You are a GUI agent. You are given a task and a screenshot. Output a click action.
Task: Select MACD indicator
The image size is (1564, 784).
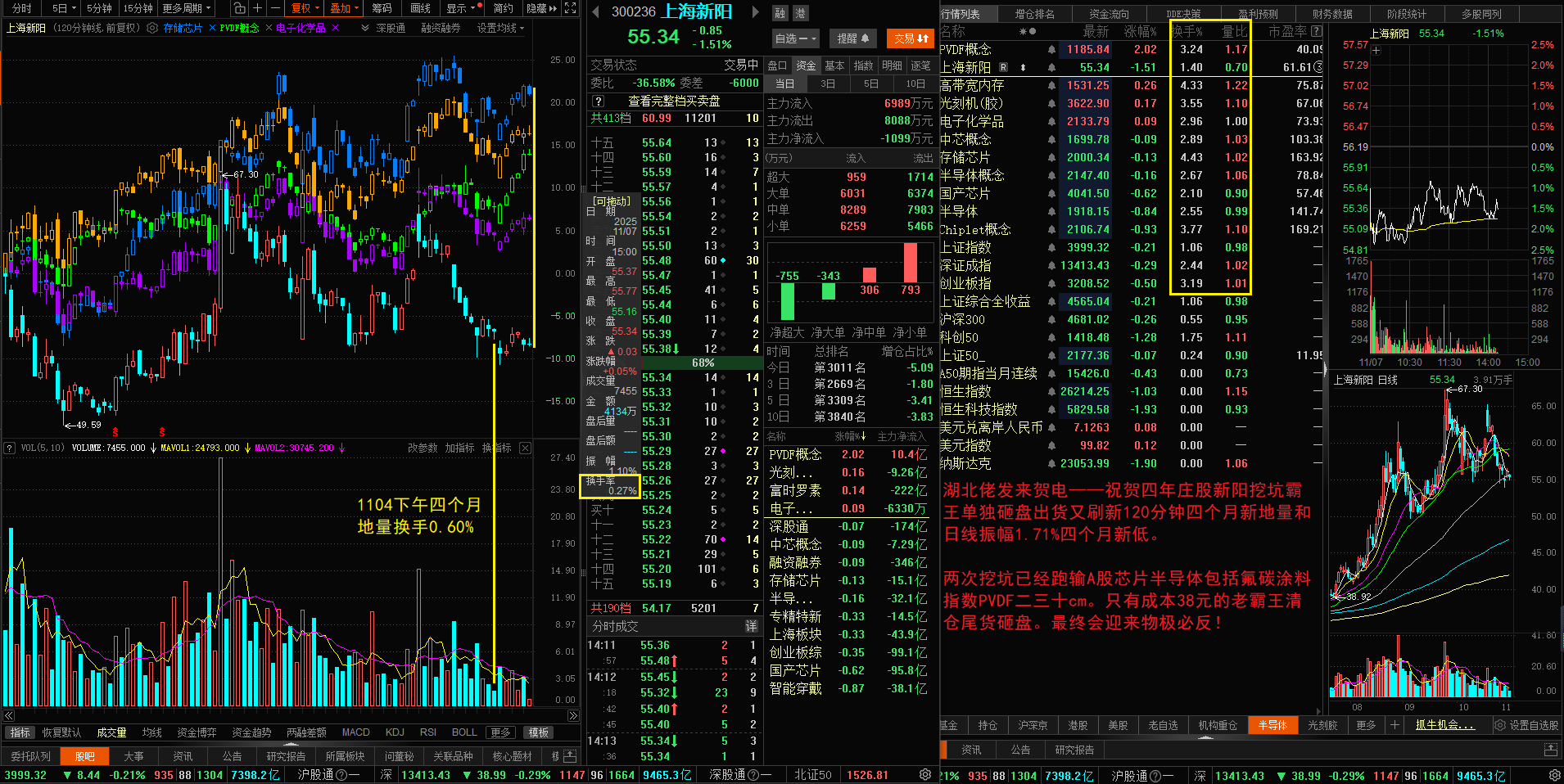(x=355, y=732)
